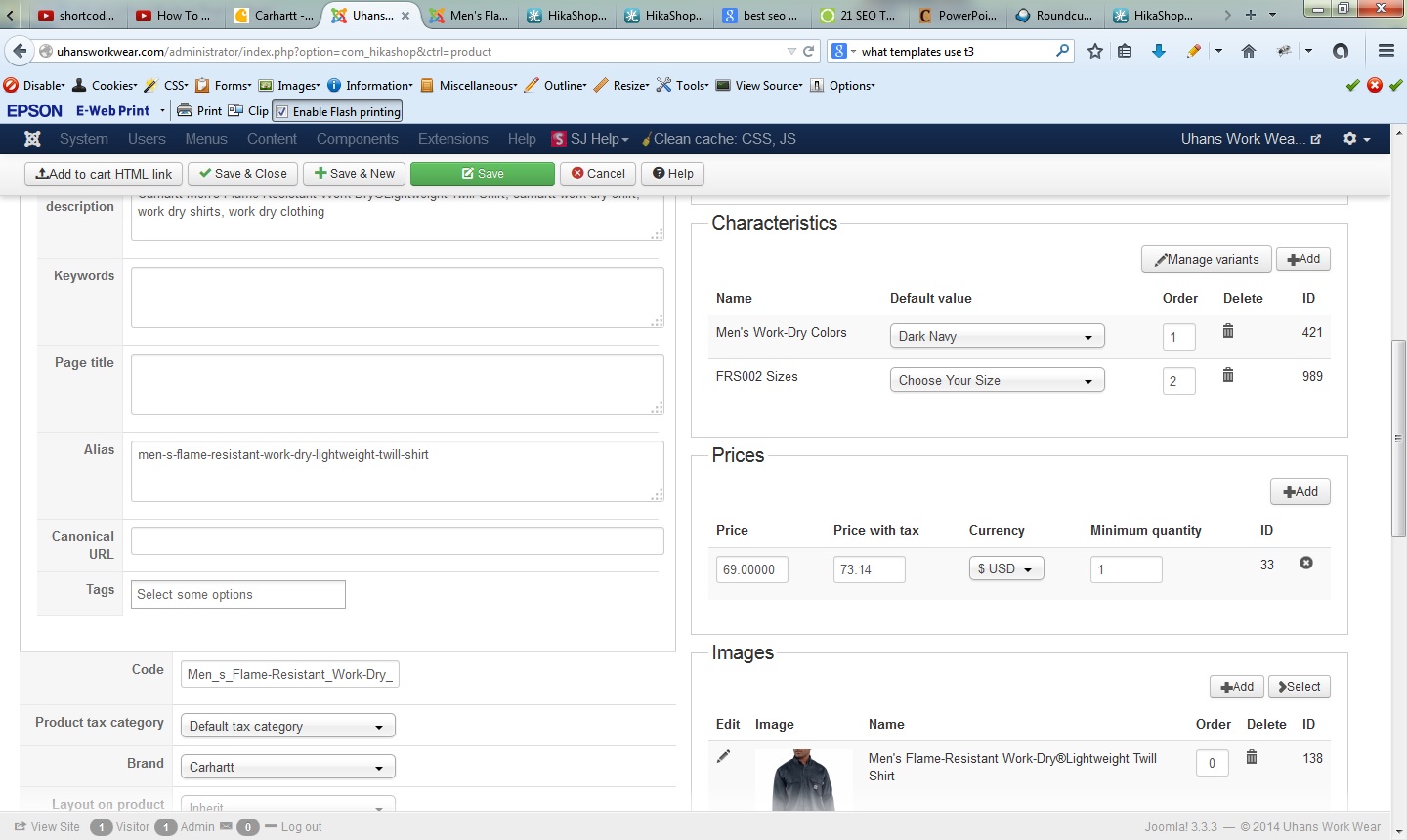This screenshot has height=840, width=1407.
Task: Go to browser home page
Action: [1249, 52]
